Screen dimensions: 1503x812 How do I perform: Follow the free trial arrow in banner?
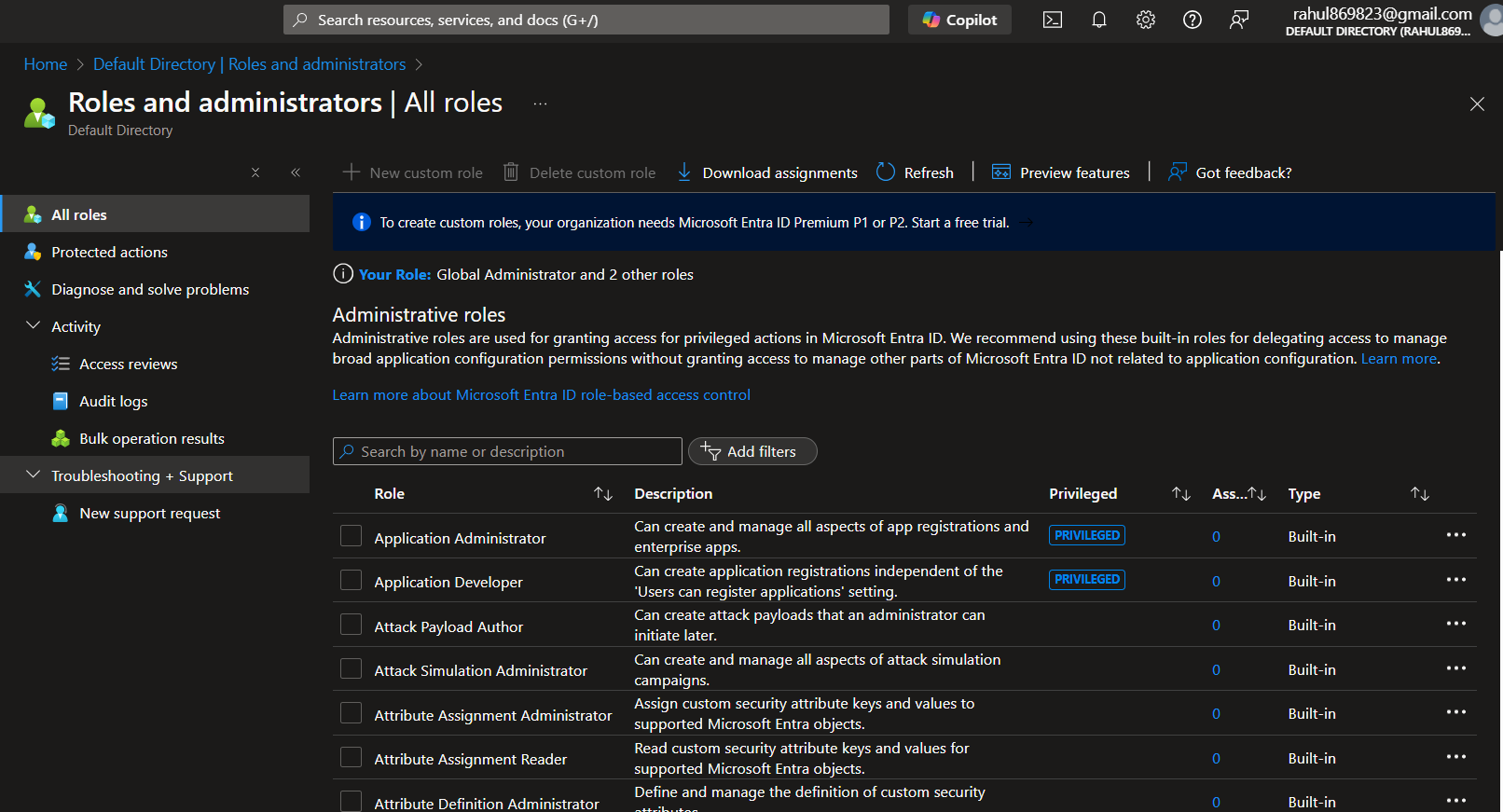[x=1027, y=222]
